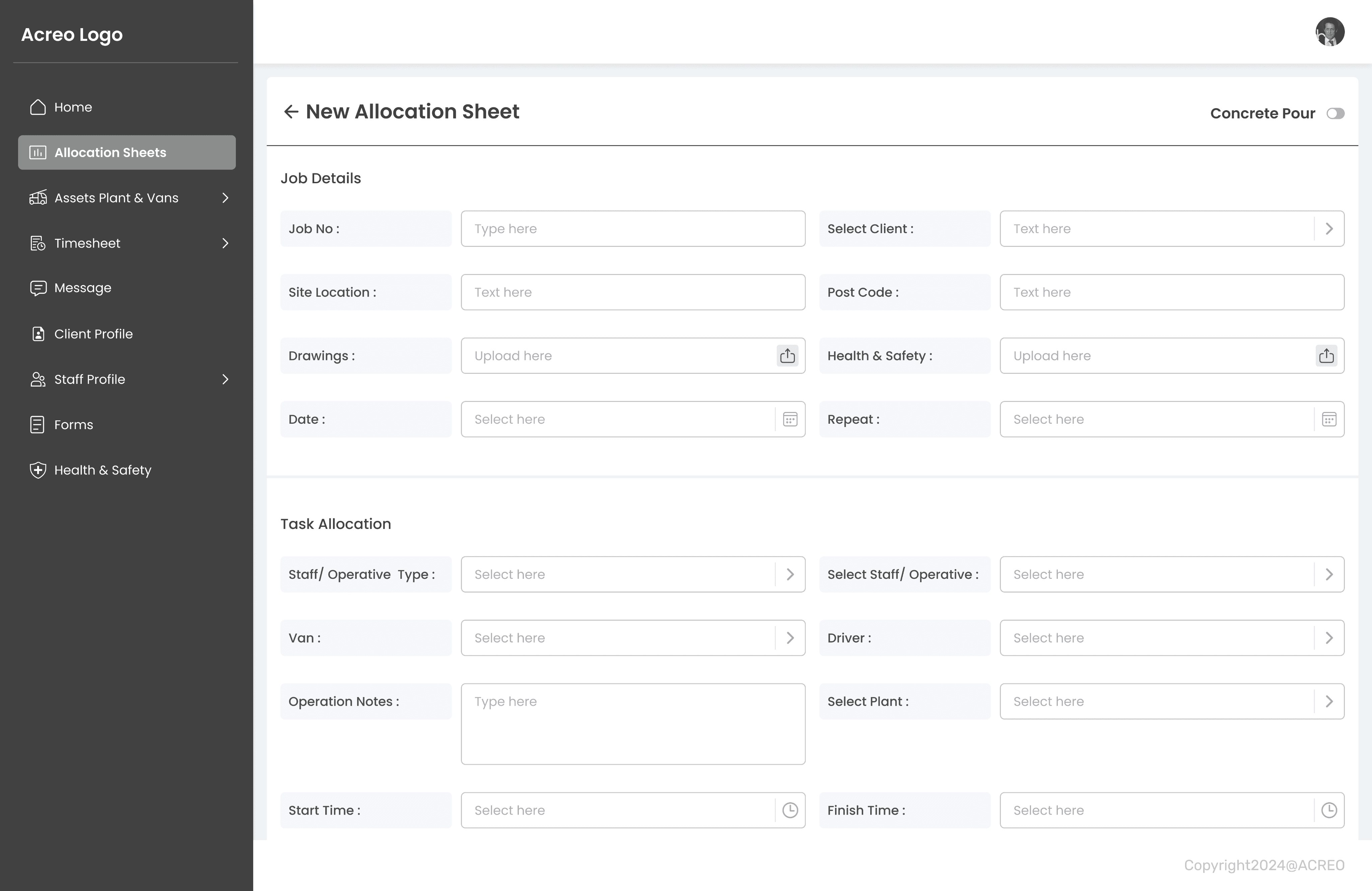Open the Date calendar icon
This screenshot has width=1372, height=891.
click(790, 420)
